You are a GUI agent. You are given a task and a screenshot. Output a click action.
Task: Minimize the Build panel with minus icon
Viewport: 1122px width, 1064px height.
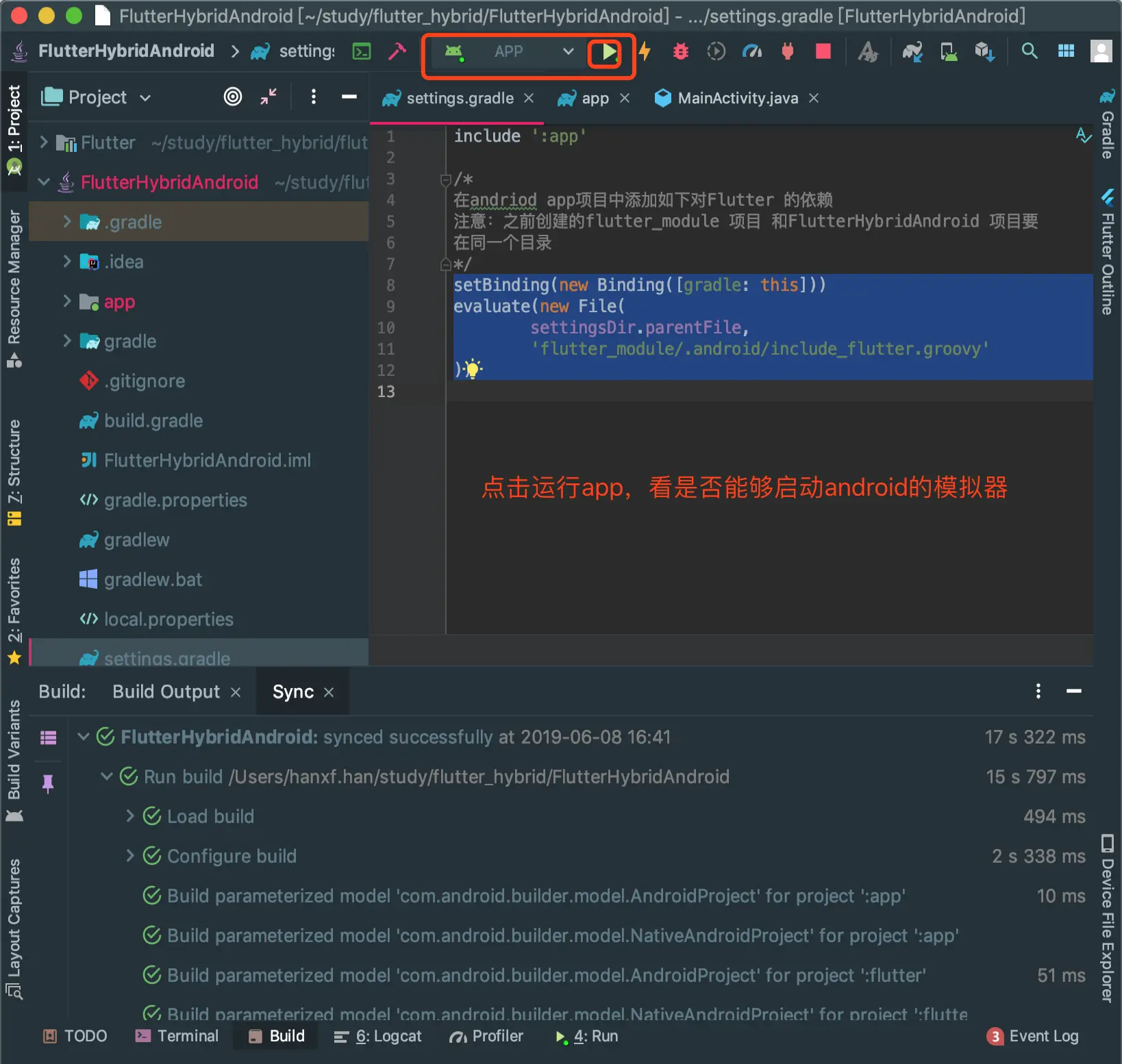pyautogui.click(x=1074, y=692)
